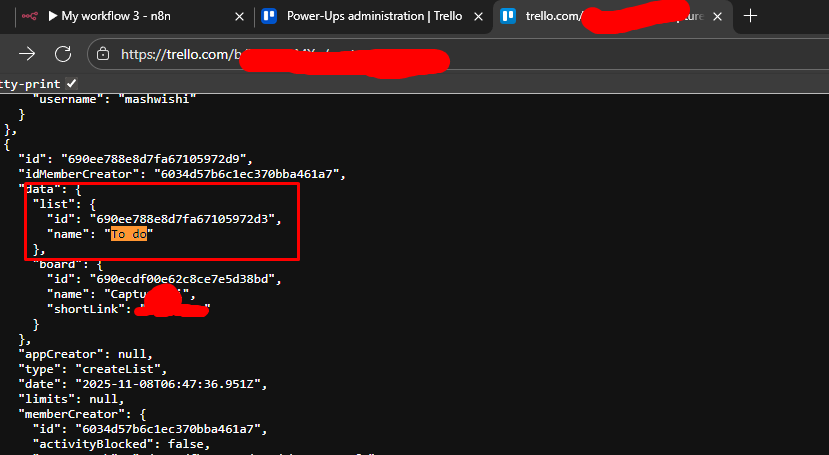Click the "limits": null line
The height and width of the screenshot is (455, 829).
(x=71, y=399)
